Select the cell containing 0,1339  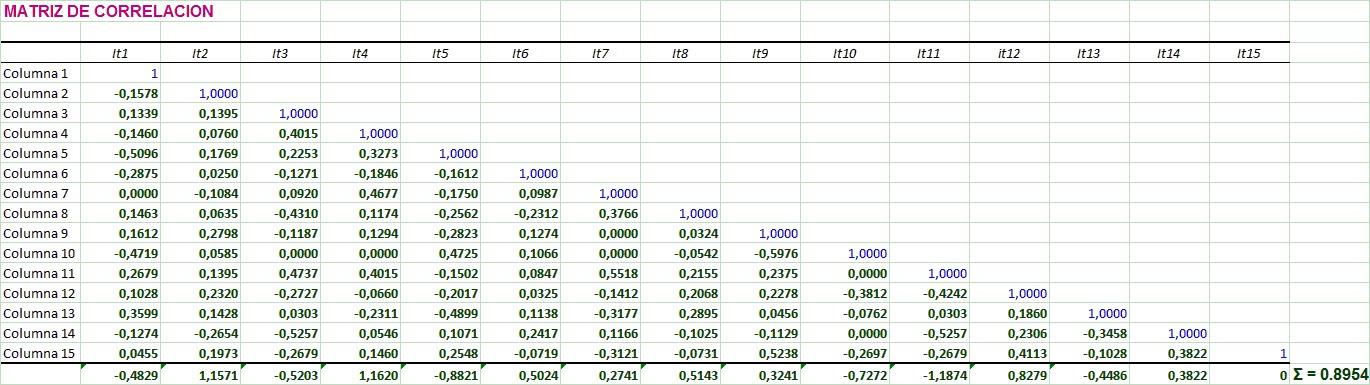(120, 113)
